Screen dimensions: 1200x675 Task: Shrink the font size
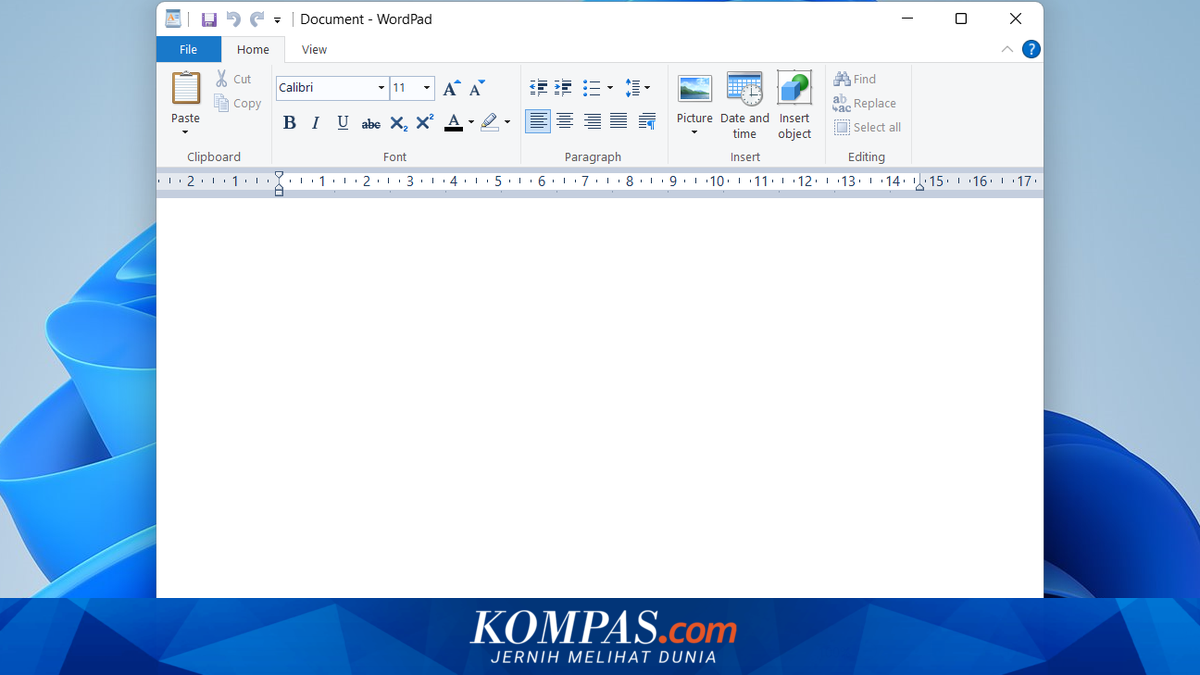[x=477, y=88]
